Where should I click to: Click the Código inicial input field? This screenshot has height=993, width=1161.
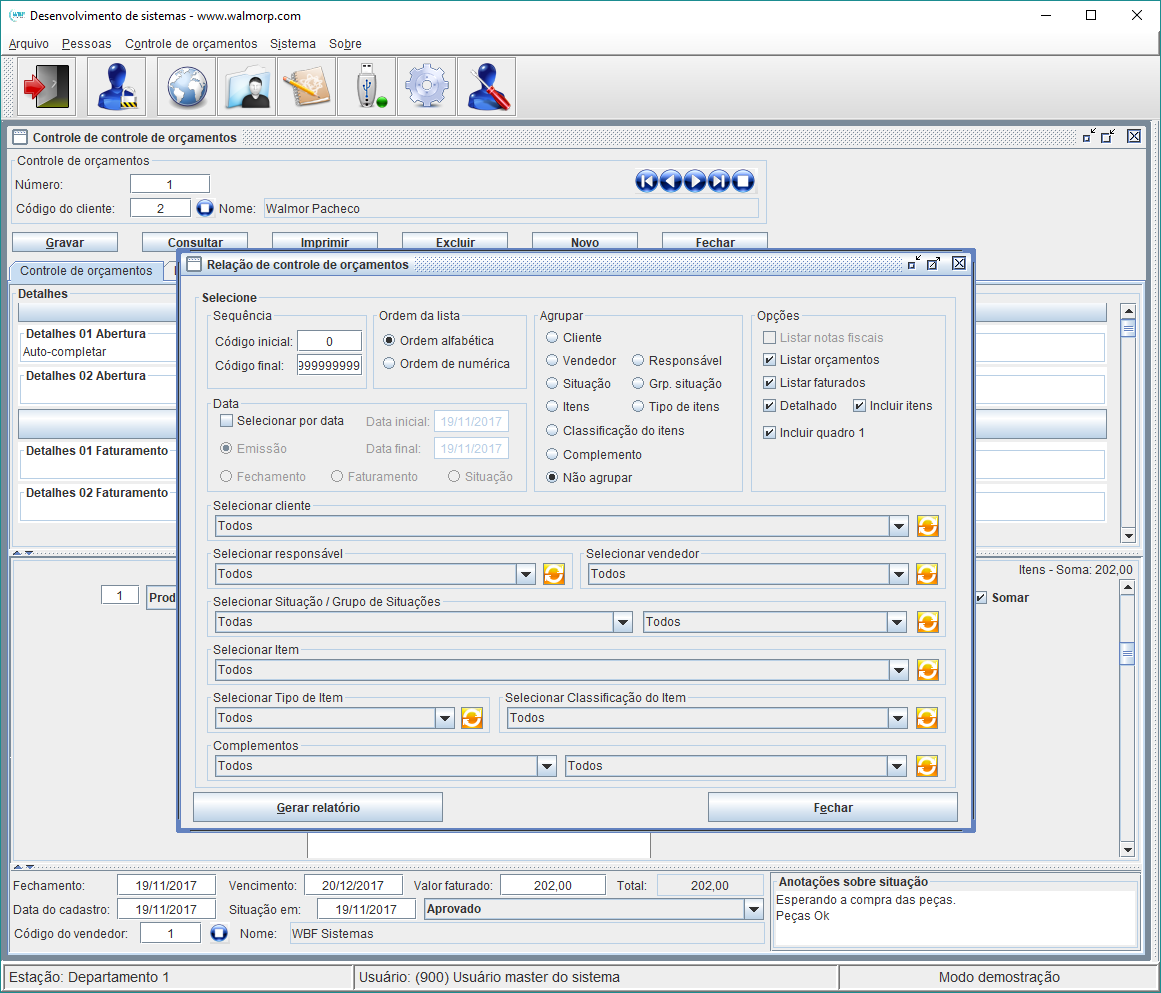coord(329,342)
